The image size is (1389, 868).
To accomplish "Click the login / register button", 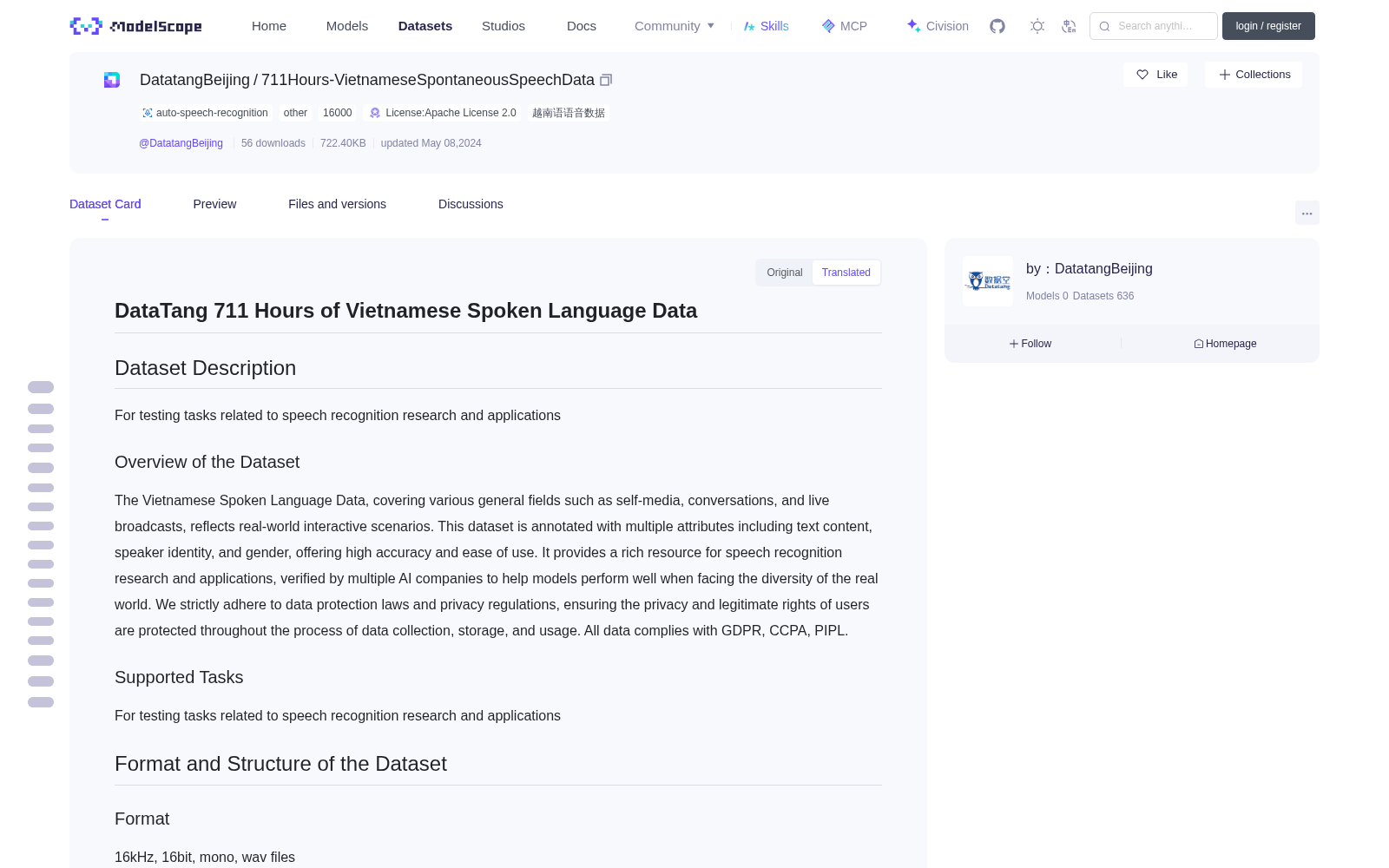I will coord(1268,26).
